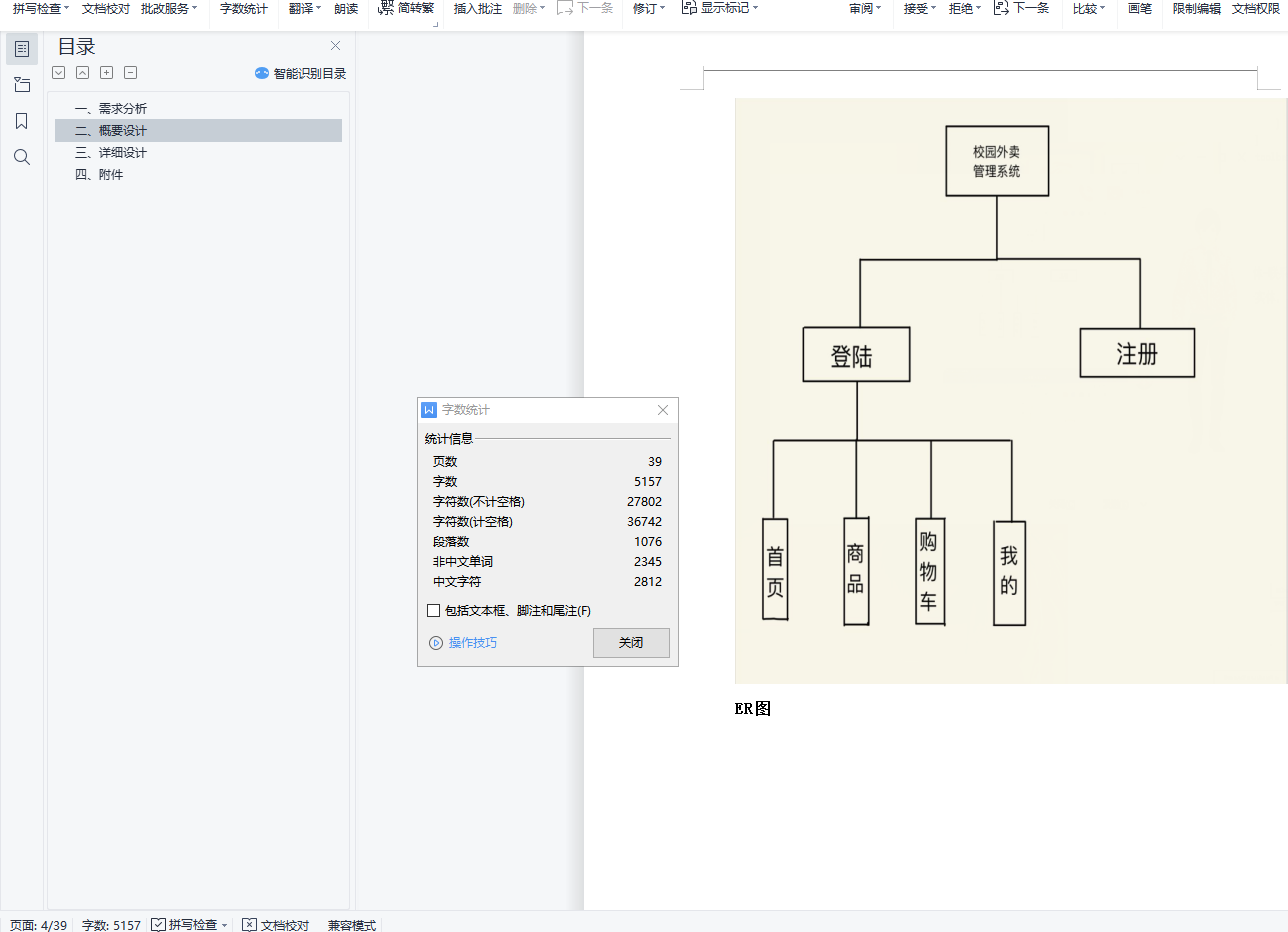Click the 字符数(不计空格) value 27802
Image resolution: width=1288 pixels, height=932 pixels.
[644, 502]
